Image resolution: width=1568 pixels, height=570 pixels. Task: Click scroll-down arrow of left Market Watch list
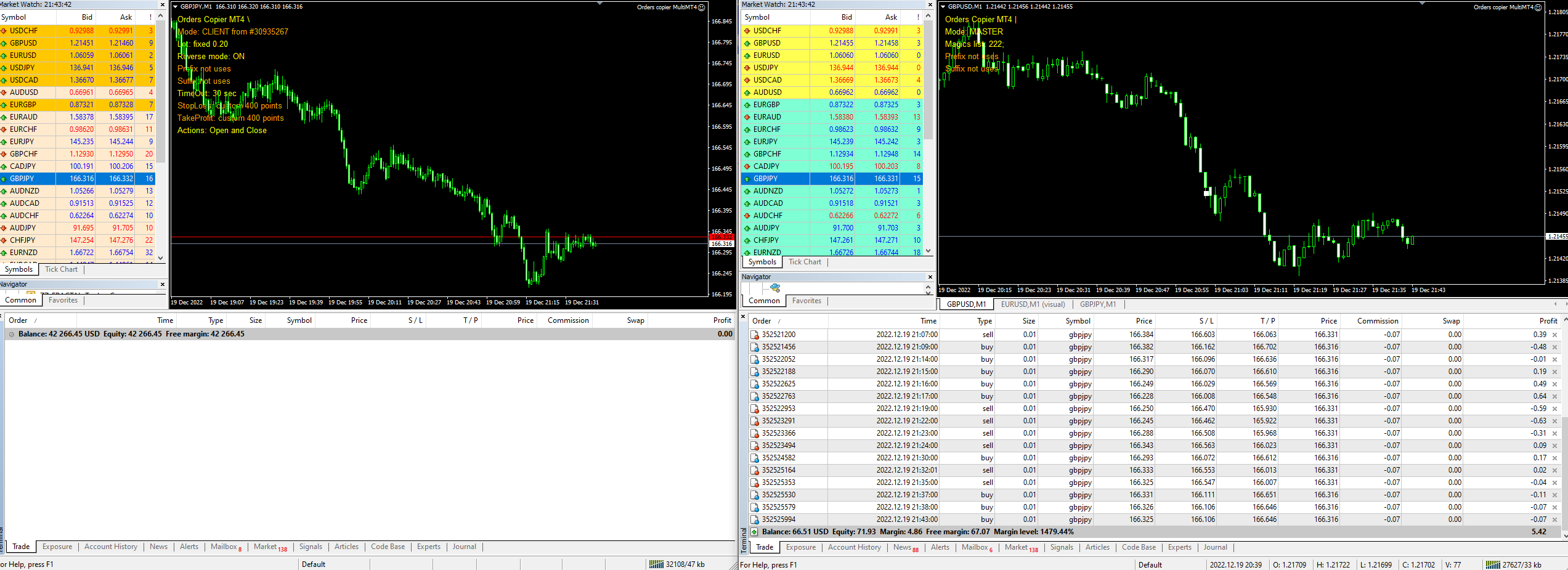click(x=160, y=258)
